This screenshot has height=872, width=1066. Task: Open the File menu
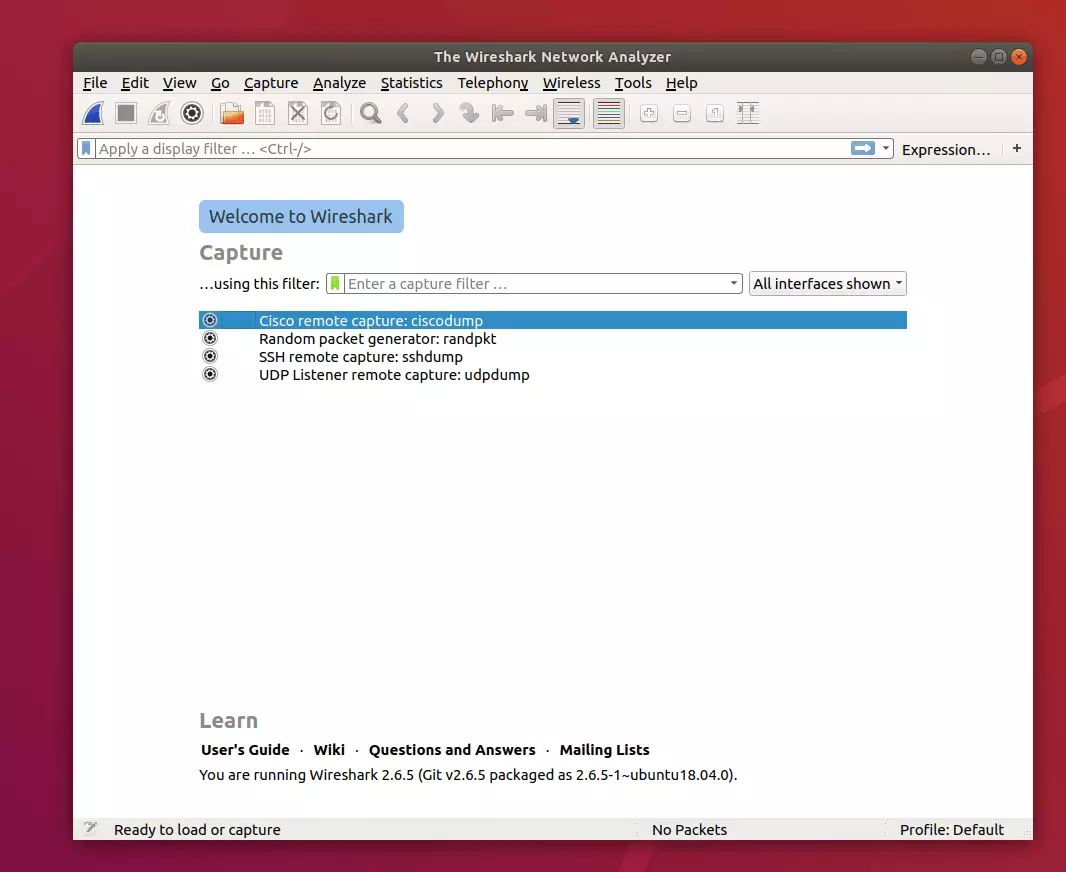click(95, 83)
